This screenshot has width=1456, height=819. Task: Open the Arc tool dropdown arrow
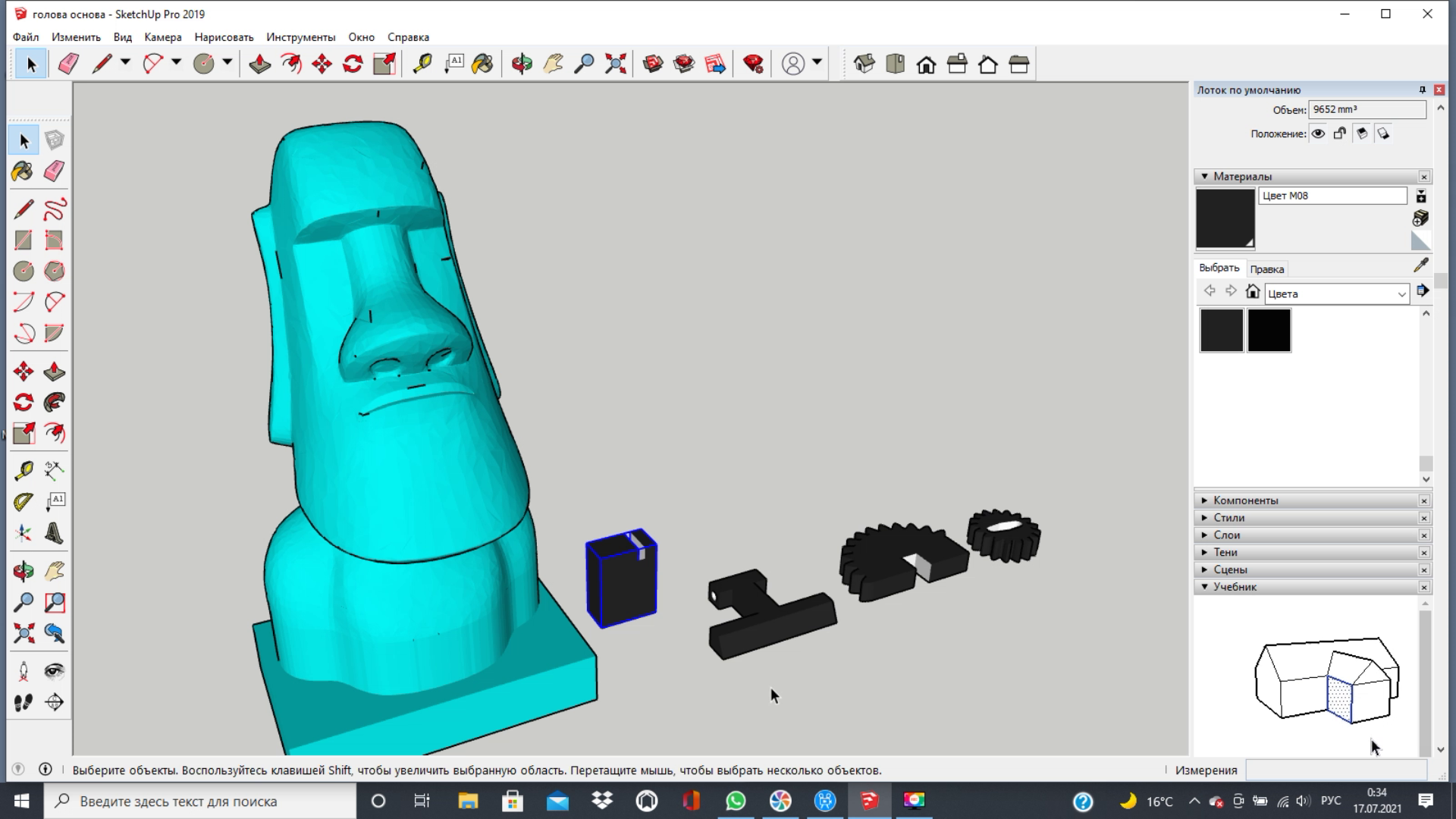click(x=176, y=62)
